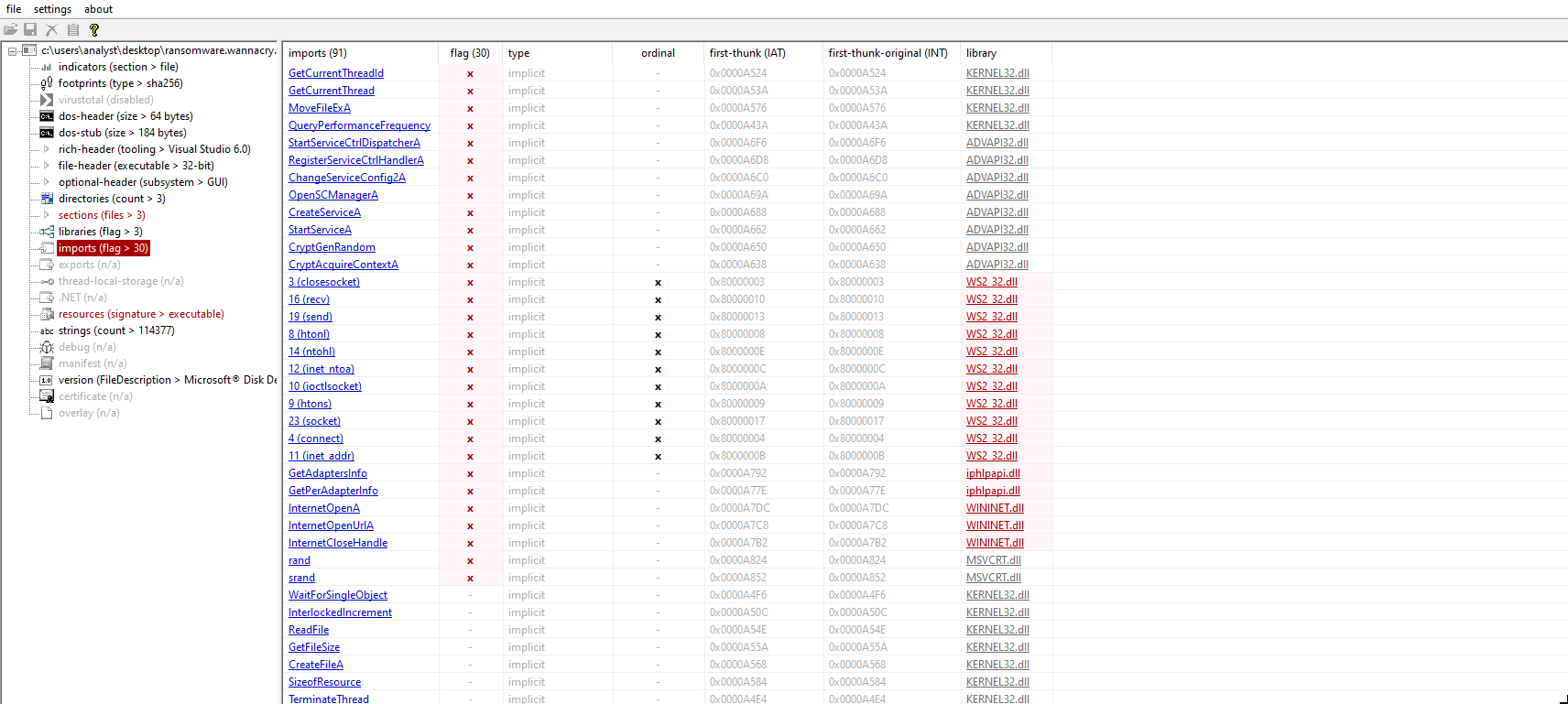Click the open file toolbar icon

click(x=11, y=30)
